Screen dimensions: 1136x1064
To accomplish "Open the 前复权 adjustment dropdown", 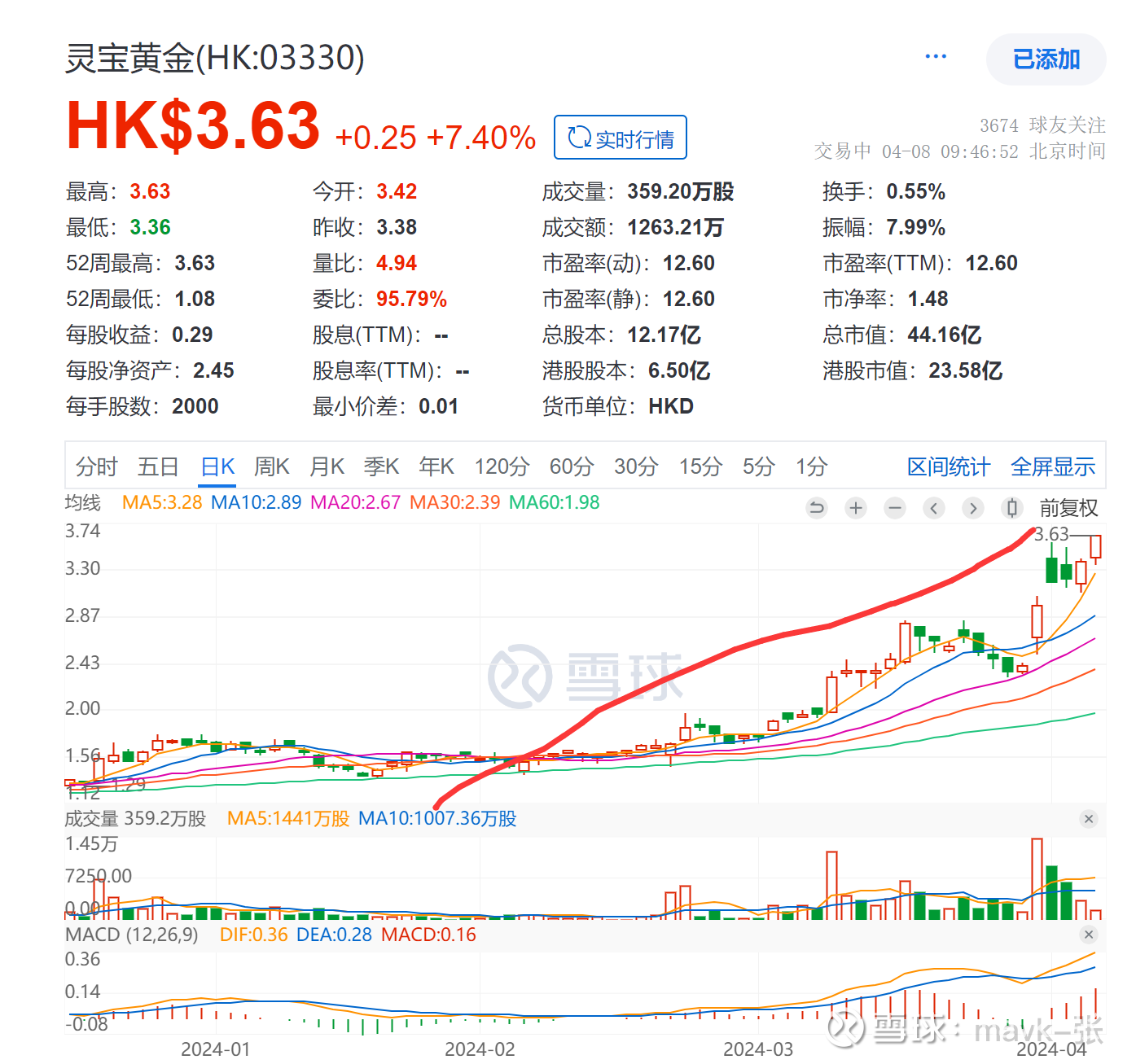I will point(1069,507).
